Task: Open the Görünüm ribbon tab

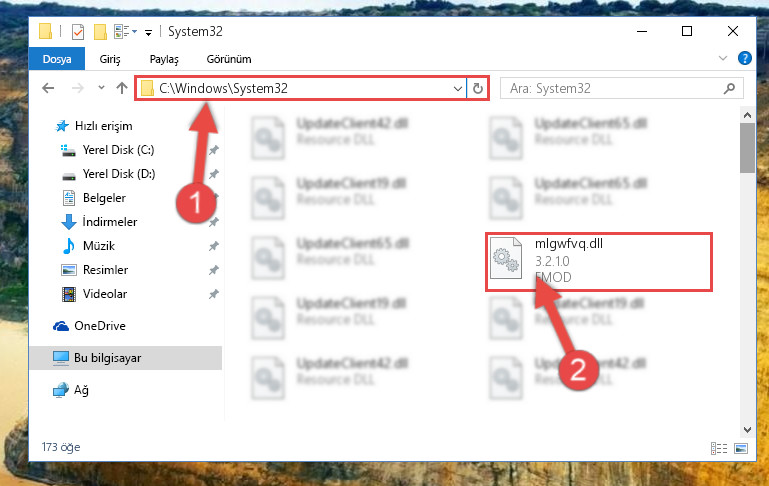Action: click(229, 59)
